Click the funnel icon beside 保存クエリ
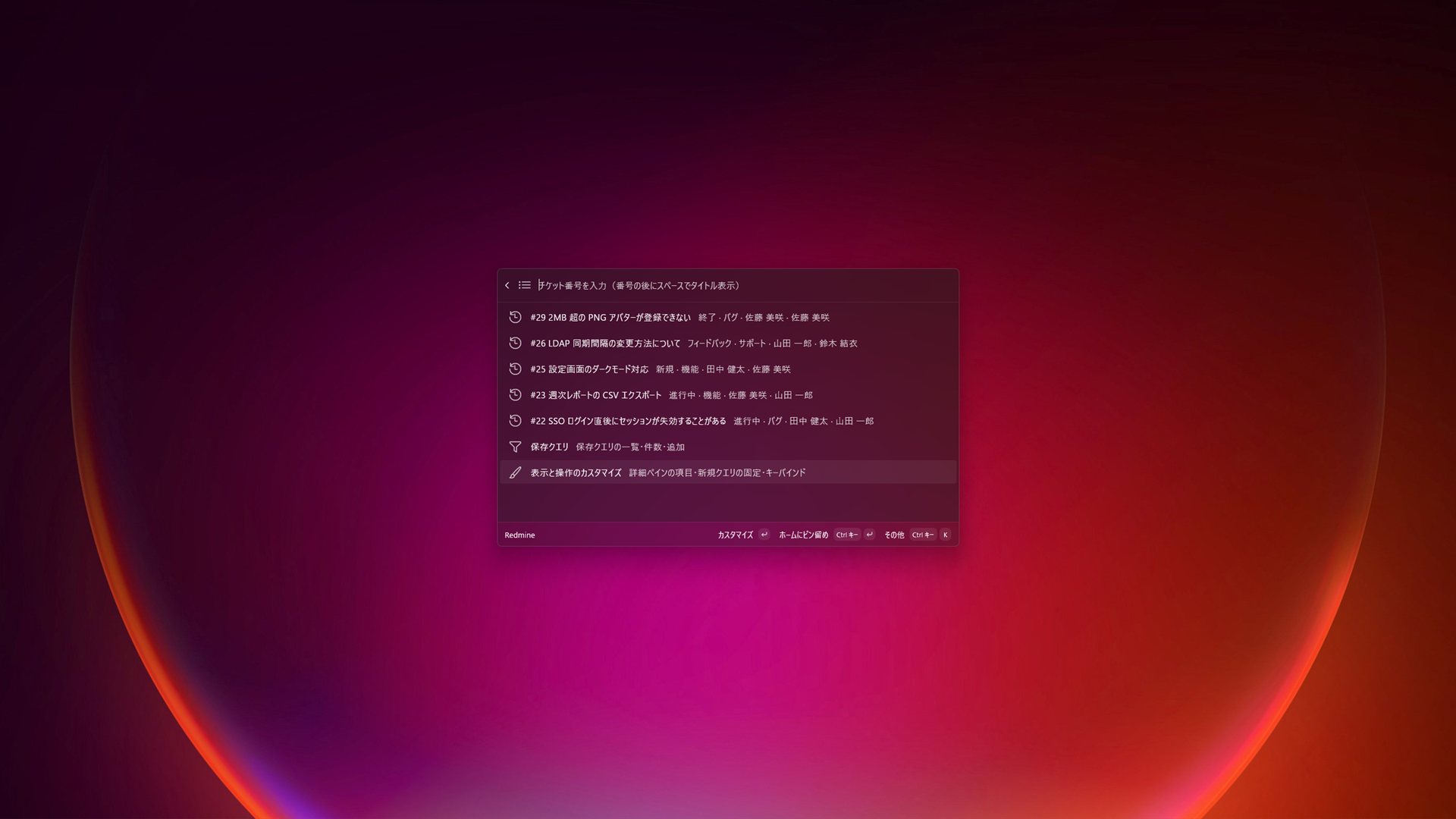The width and height of the screenshot is (1456, 819). point(515,447)
